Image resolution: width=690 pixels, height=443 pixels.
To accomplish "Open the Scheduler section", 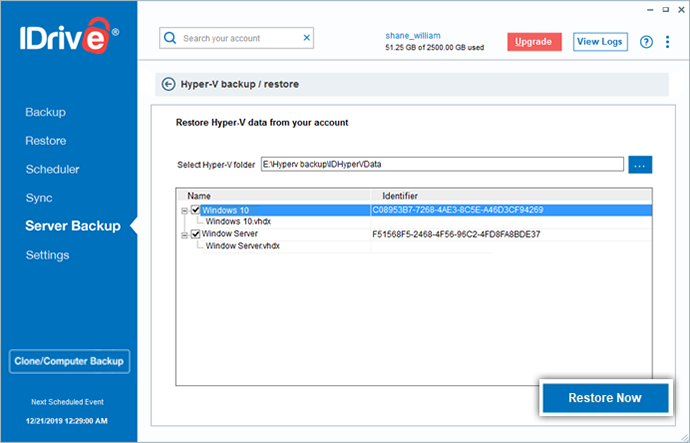I will point(52,169).
